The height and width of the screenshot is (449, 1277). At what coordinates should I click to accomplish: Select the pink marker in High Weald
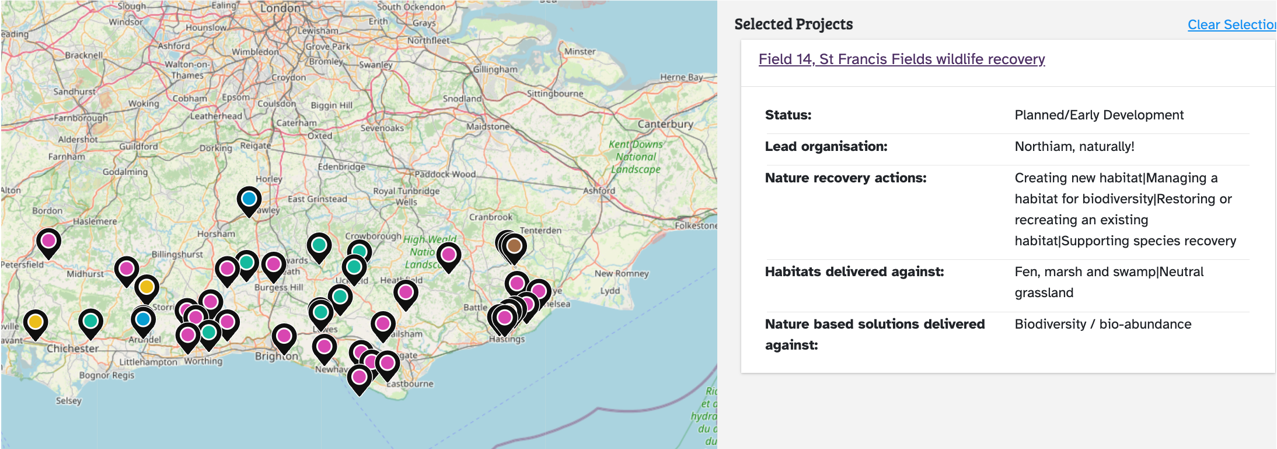point(449,256)
